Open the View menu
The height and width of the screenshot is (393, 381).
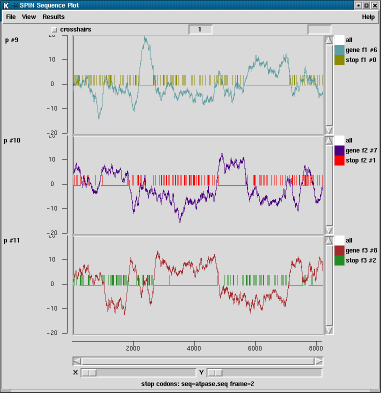[x=29, y=17]
